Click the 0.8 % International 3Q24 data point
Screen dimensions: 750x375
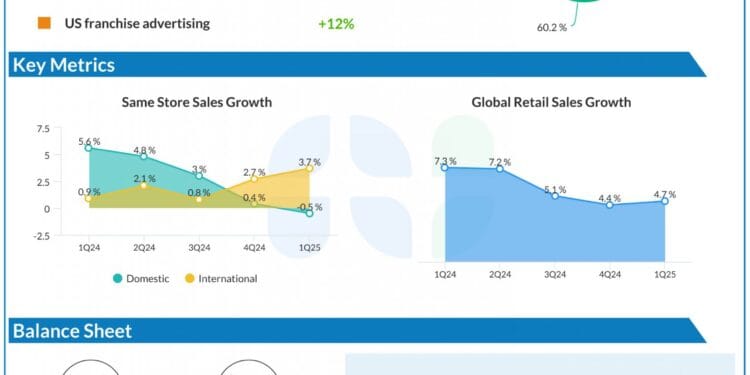pyautogui.click(x=199, y=199)
